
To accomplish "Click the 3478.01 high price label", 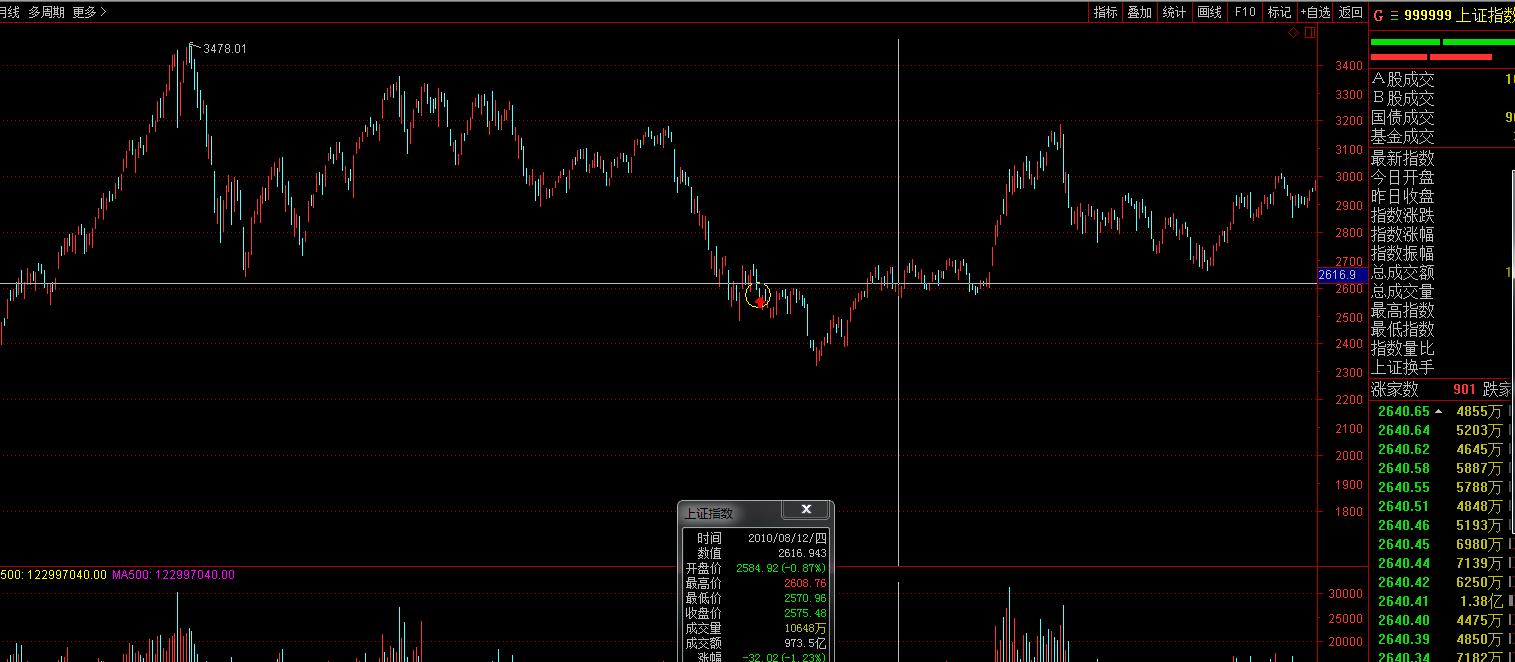I will click(224, 48).
